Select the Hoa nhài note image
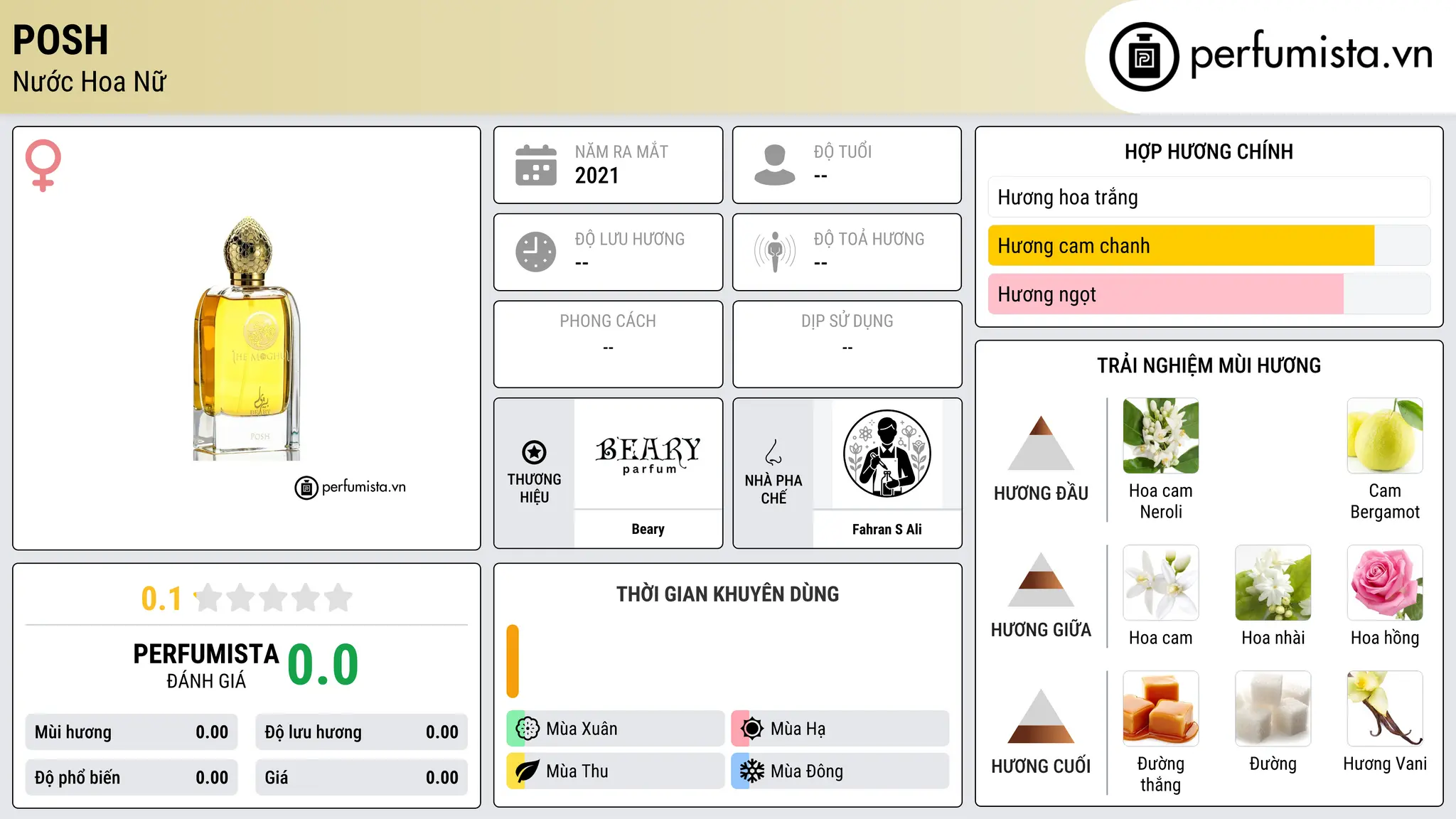 1273,583
